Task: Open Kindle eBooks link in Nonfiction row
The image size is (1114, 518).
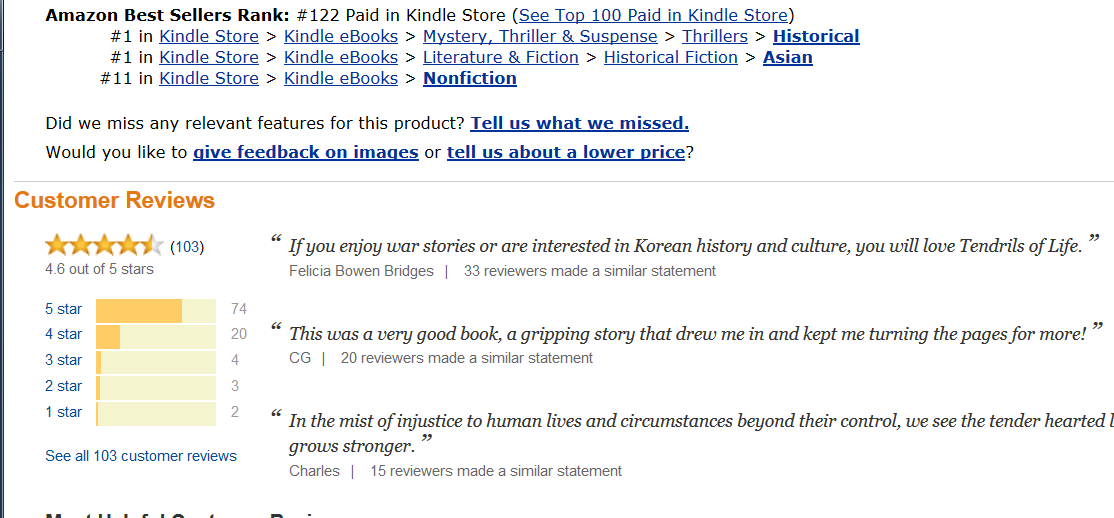Action: (341, 78)
